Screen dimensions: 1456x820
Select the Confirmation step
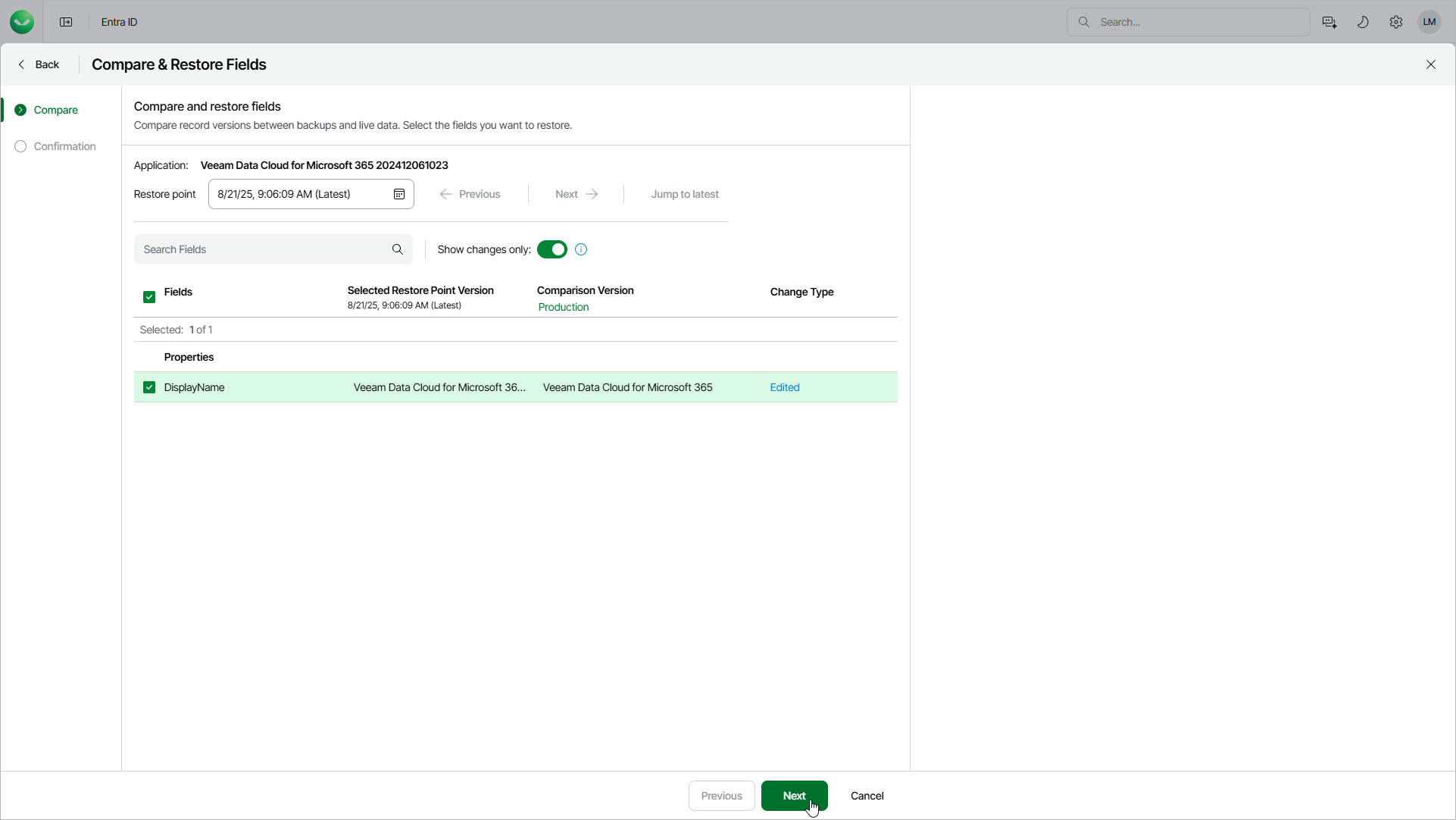(64, 146)
